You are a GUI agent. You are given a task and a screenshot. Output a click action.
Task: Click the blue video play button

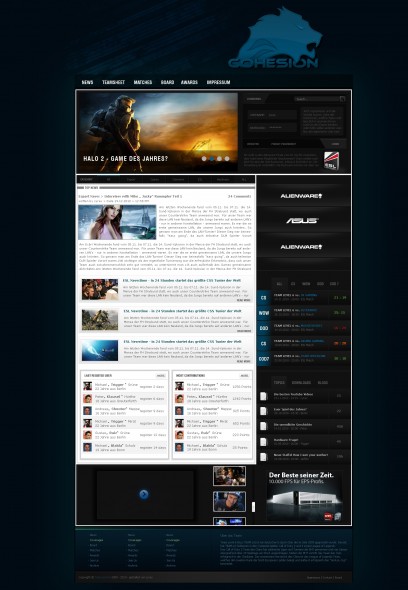click(x=144, y=494)
